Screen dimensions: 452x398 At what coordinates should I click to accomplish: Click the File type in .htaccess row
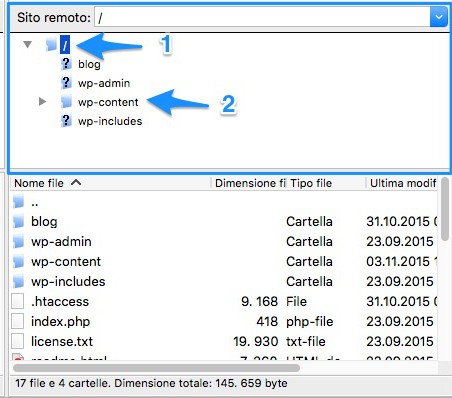click(296, 302)
